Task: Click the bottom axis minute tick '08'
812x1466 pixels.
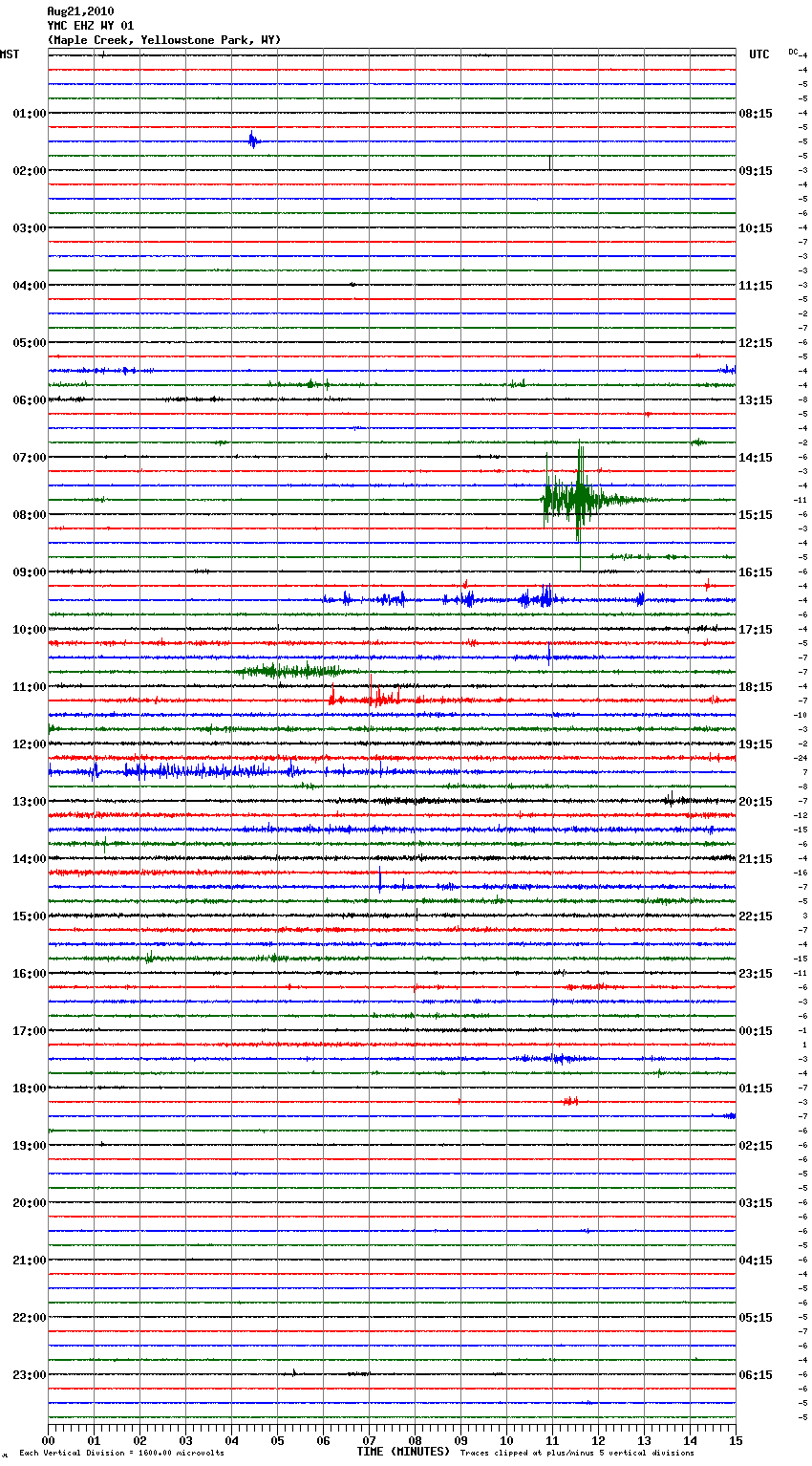Action: pyautogui.click(x=415, y=1440)
